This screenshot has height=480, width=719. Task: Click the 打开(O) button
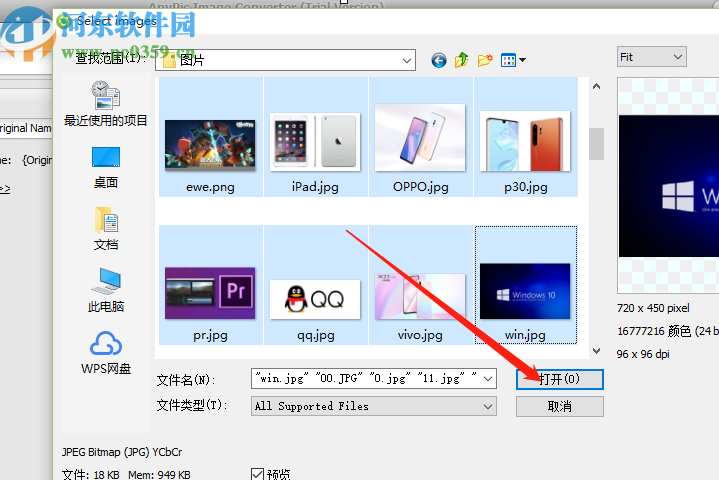pyautogui.click(x=559, y=379)
